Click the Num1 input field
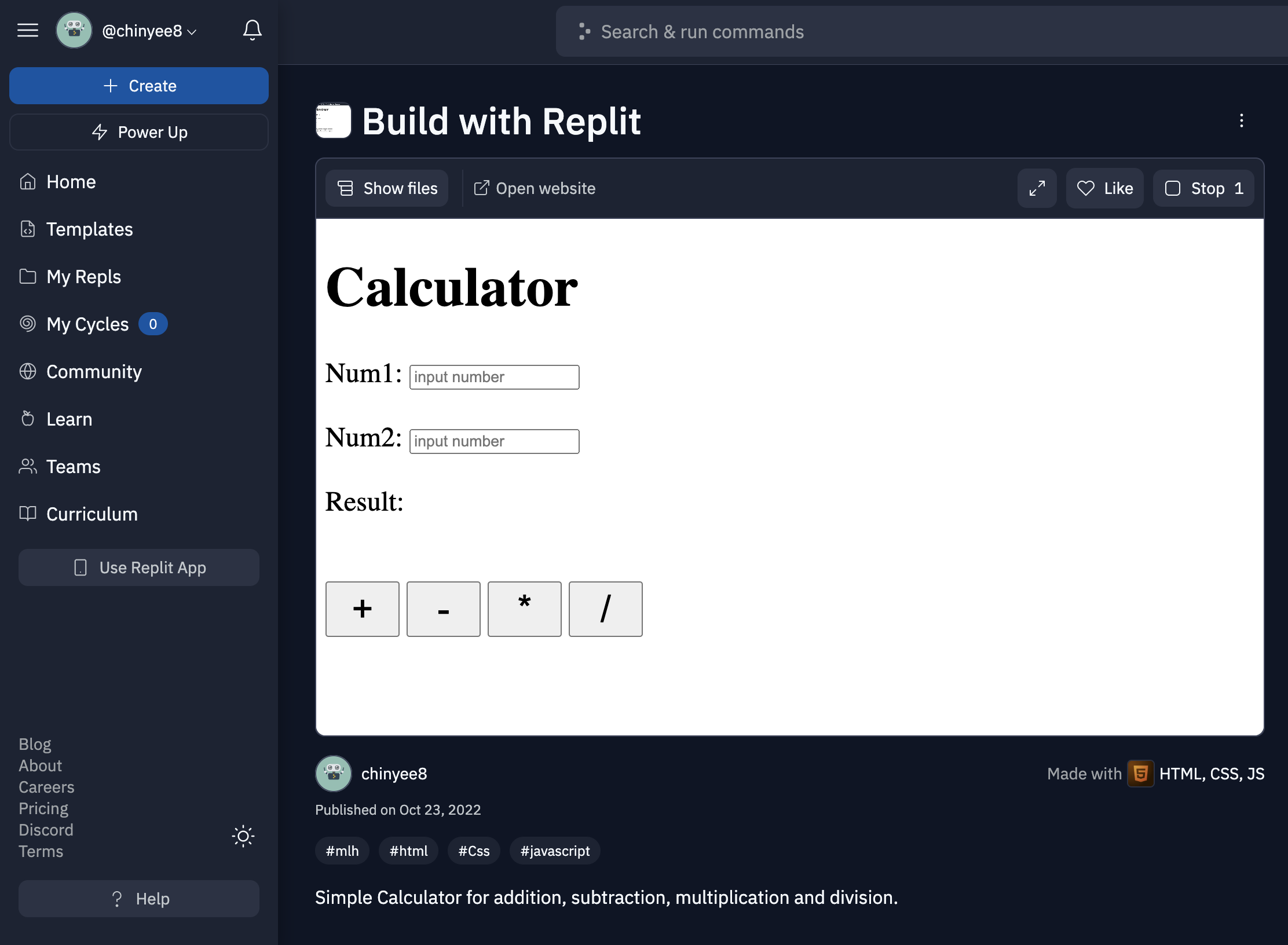Image resolution: width=1288 pixels, height=945 pixels. coord(494,377)
